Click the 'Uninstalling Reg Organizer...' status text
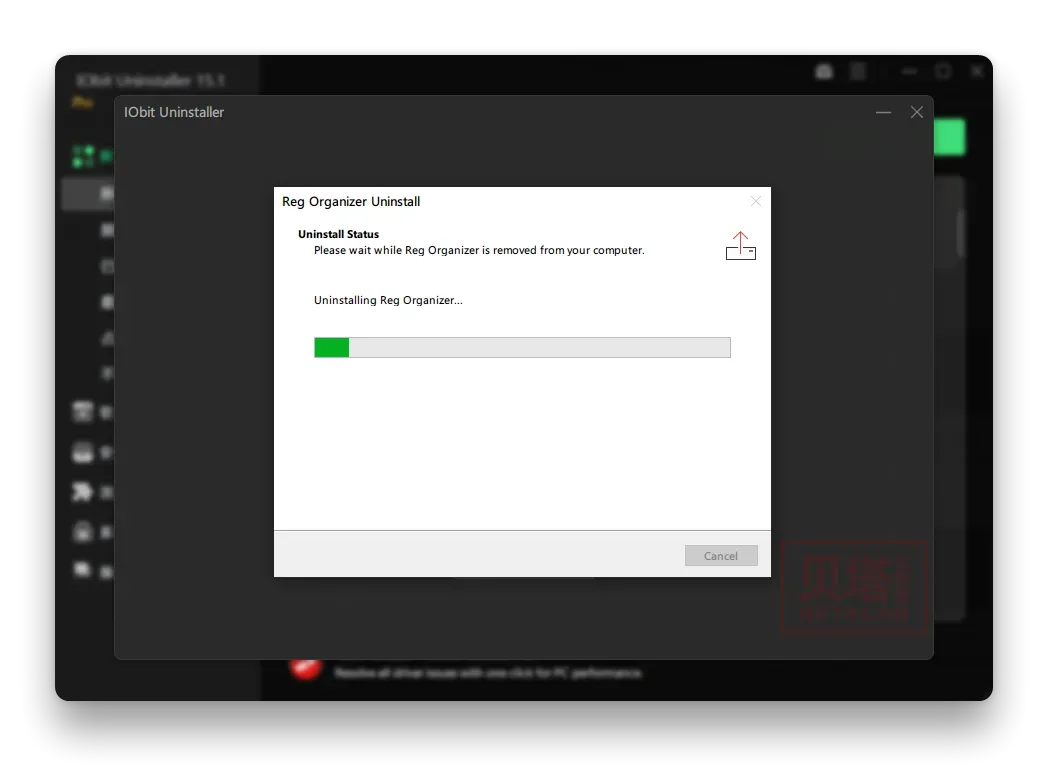Viewport: 1048px width, 784px height. click(x=388, y=300)
